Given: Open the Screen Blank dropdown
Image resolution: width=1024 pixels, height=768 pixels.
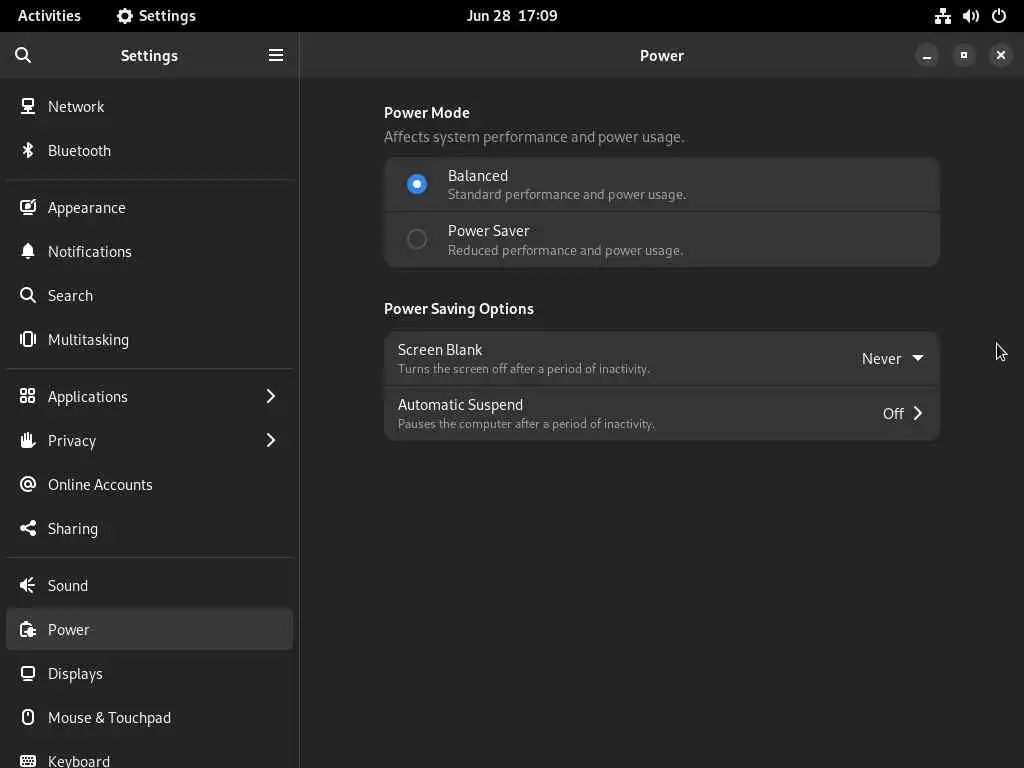Looking at the screenshot, I should (892, 359).
